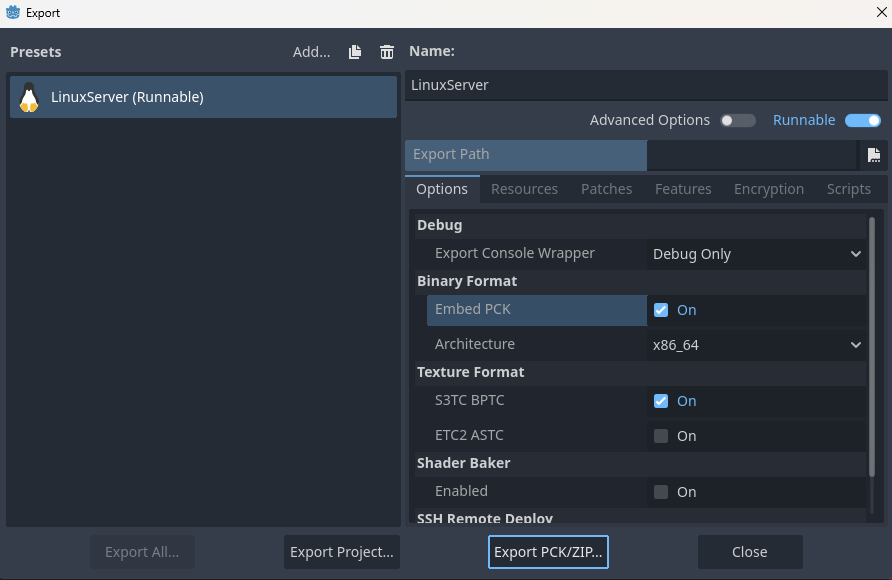Click the Export Project button

(x=342, y=552)
